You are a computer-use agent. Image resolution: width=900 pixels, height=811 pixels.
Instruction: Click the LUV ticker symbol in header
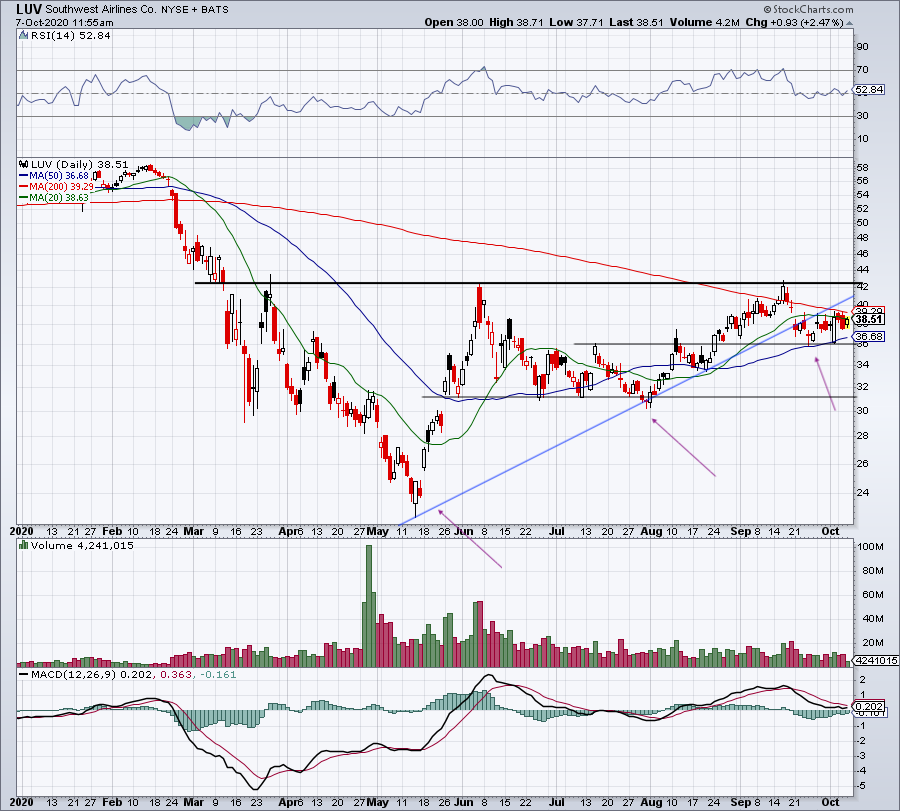point(29,9)
